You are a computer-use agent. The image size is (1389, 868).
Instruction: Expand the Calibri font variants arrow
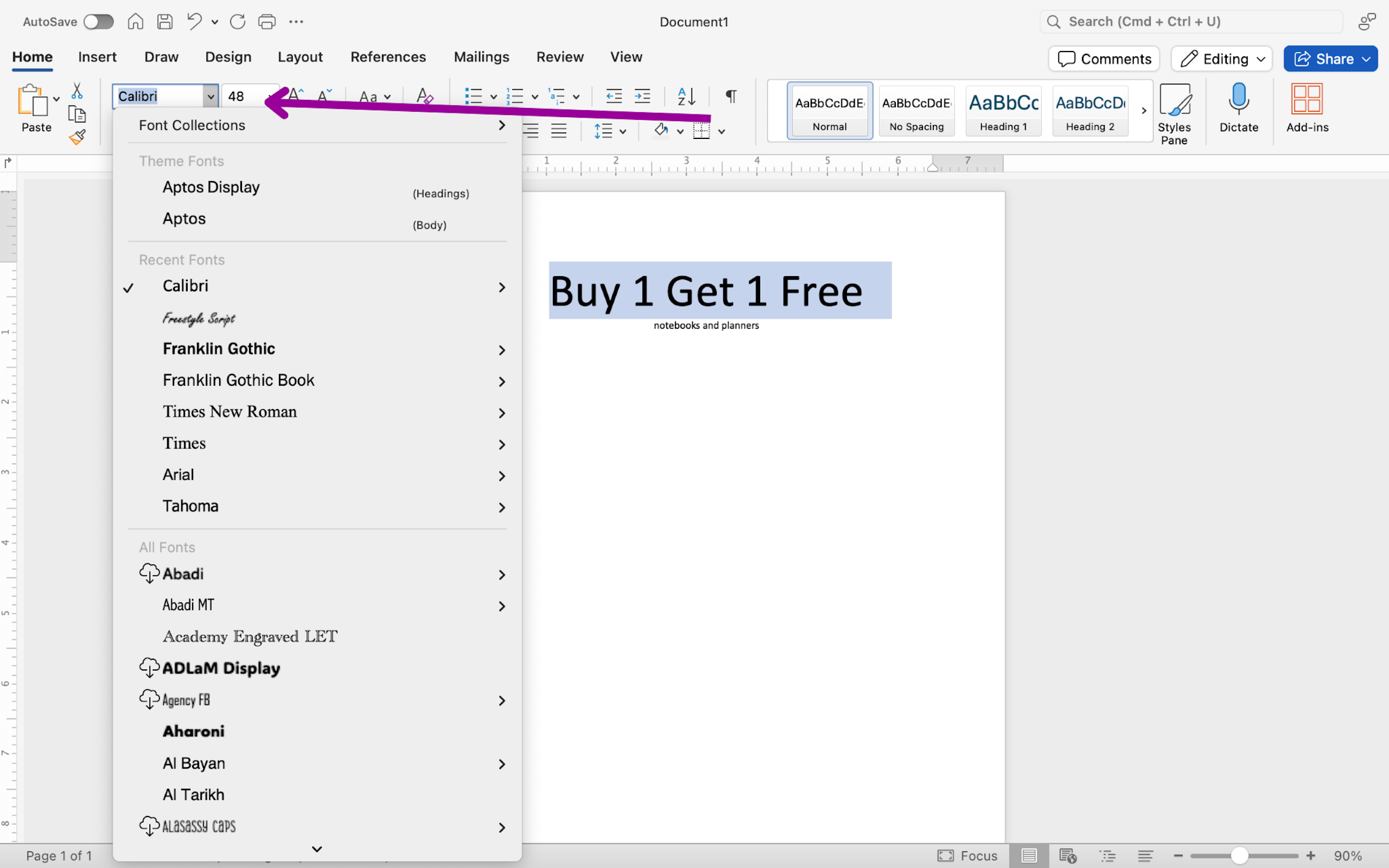coord(502,287)
